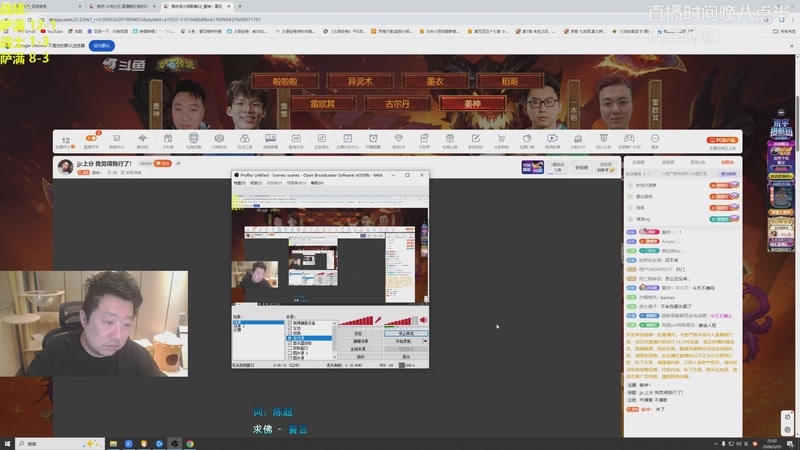Toggle the 显示器获取 source checkbox in OBS
This screenshot has height=450, width=800.
tap(290, 343)
